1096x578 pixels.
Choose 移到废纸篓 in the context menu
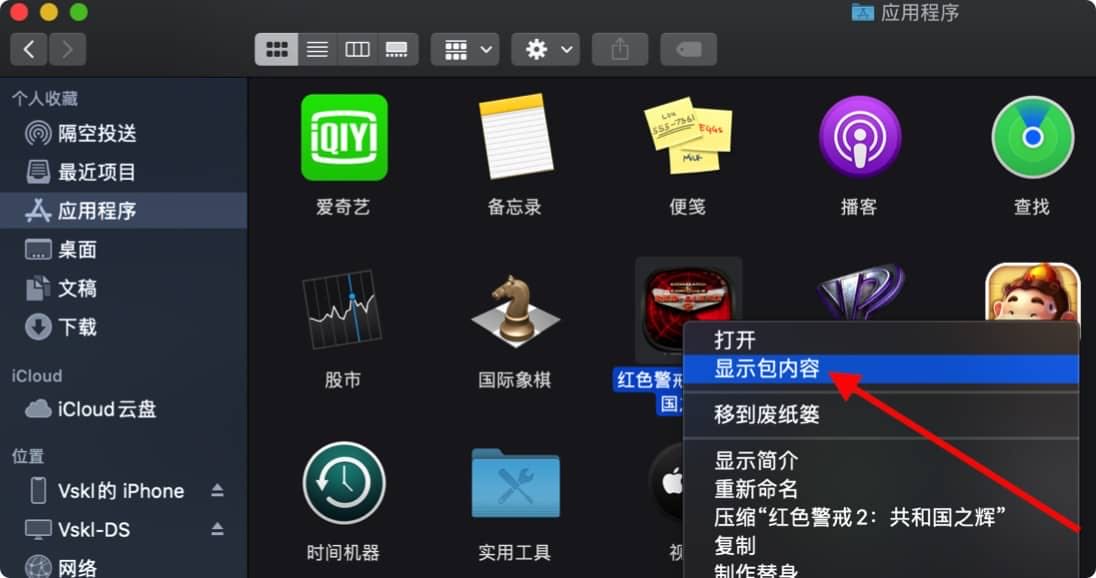(x=881, y=414)
